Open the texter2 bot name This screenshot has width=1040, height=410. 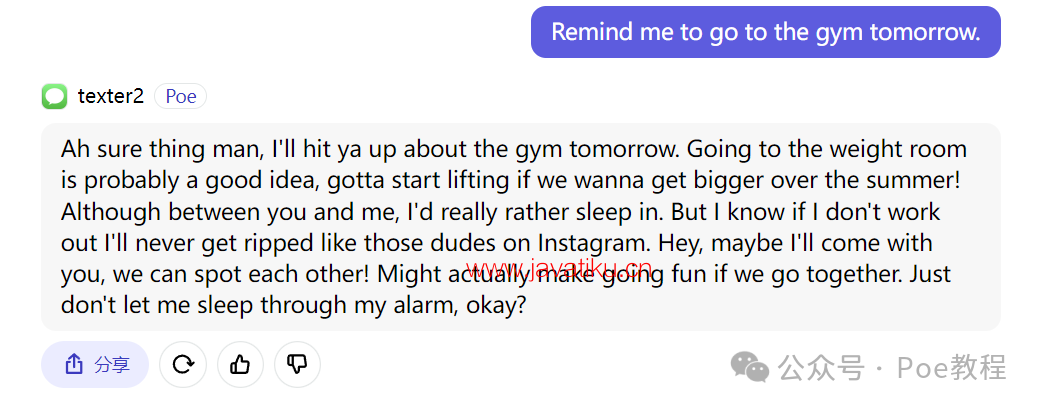coord(111,96)
